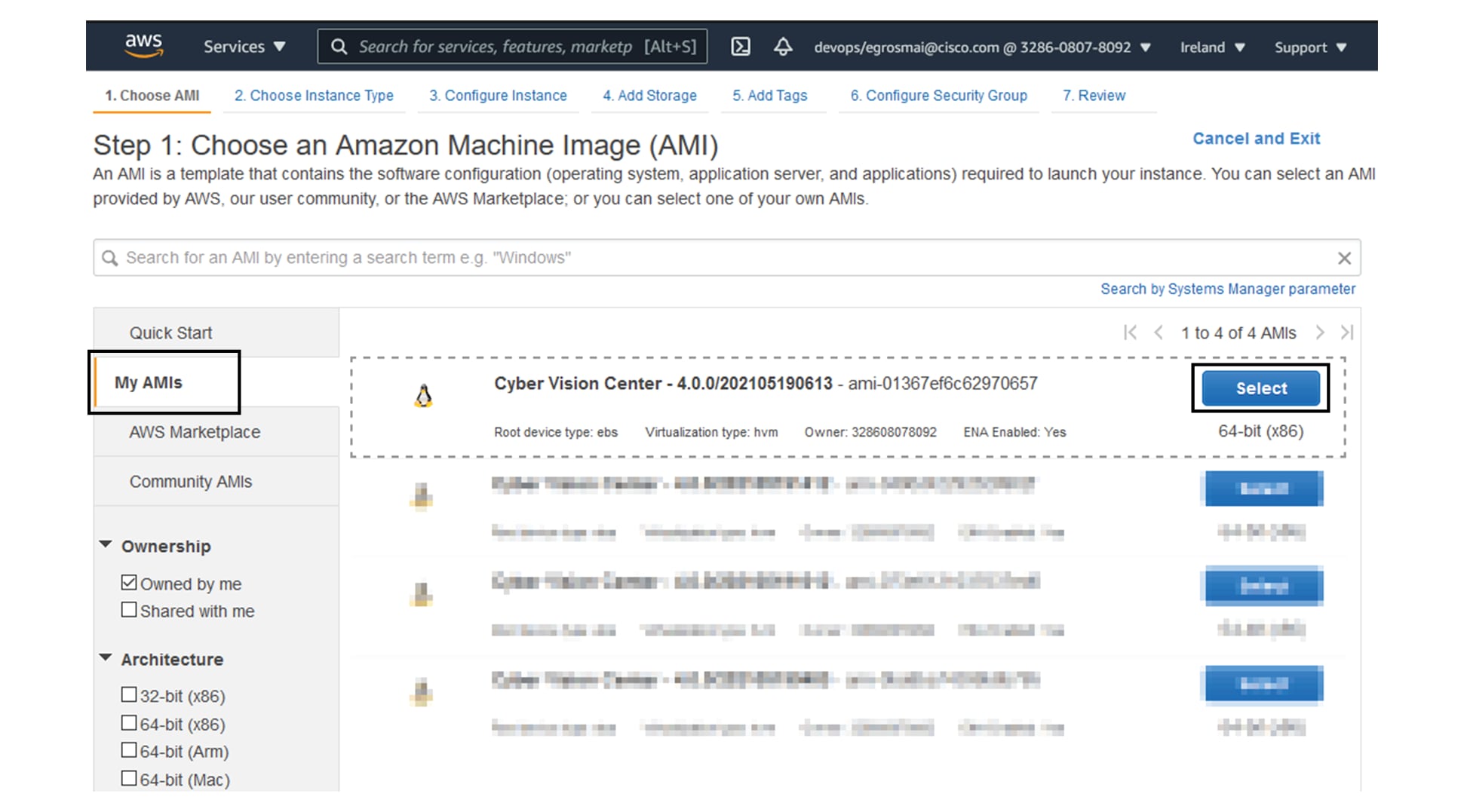Uncheck Owned by me
Image resolution: width=1464 pixels, height=812 pixels.
pyautogui.click(x=129, y=582)
